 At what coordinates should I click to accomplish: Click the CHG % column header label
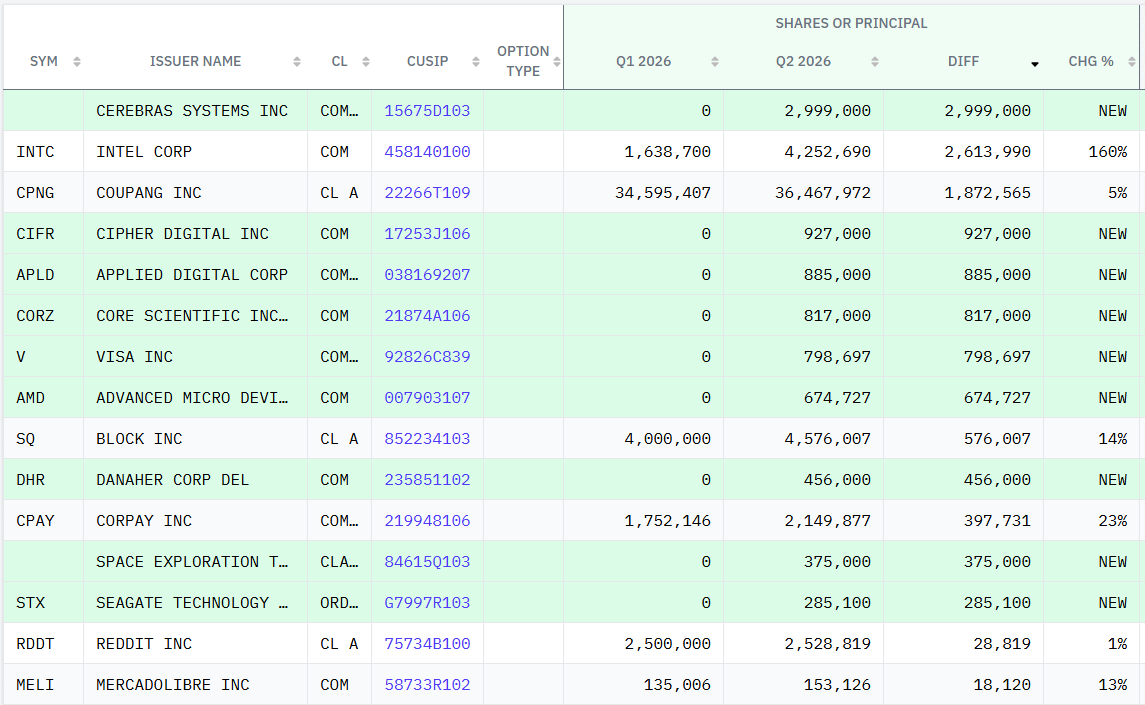pos(1091,61)
